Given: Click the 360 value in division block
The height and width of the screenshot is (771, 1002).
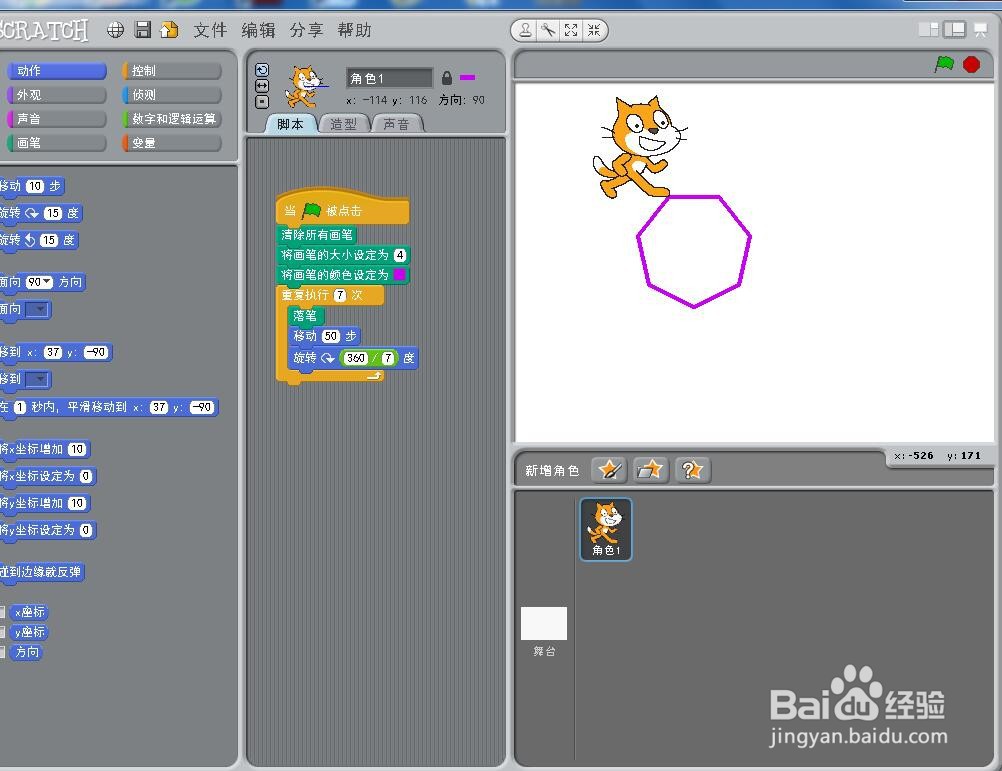Looking at the screenshot, I should [x=355, y=358].
